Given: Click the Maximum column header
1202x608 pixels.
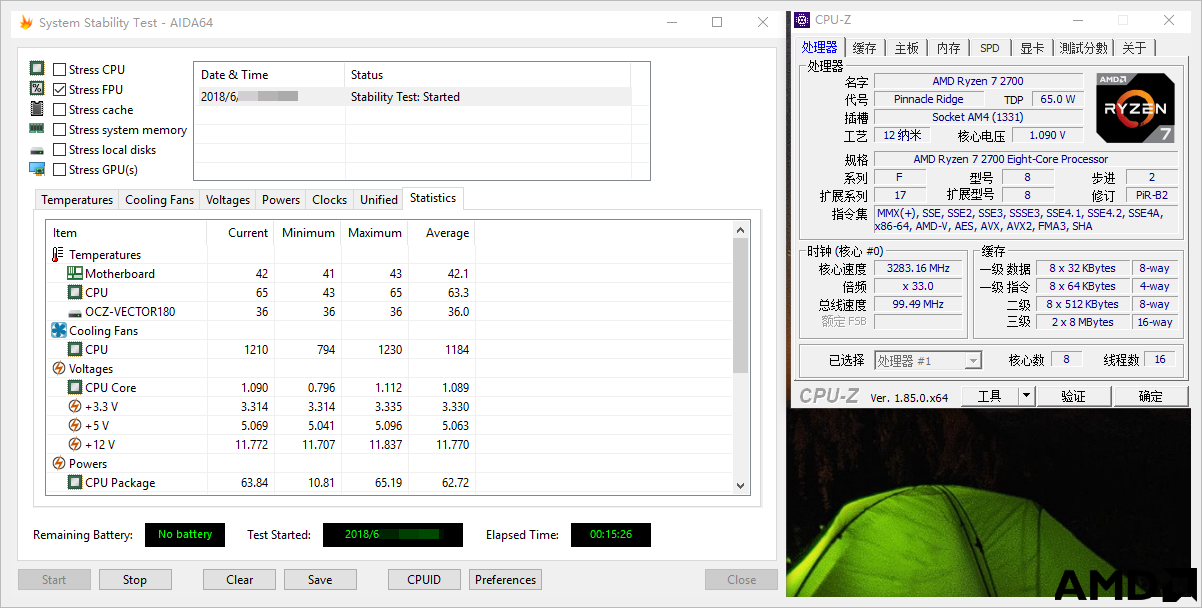Looking at the screenshot, I should [x=375, y=233].
